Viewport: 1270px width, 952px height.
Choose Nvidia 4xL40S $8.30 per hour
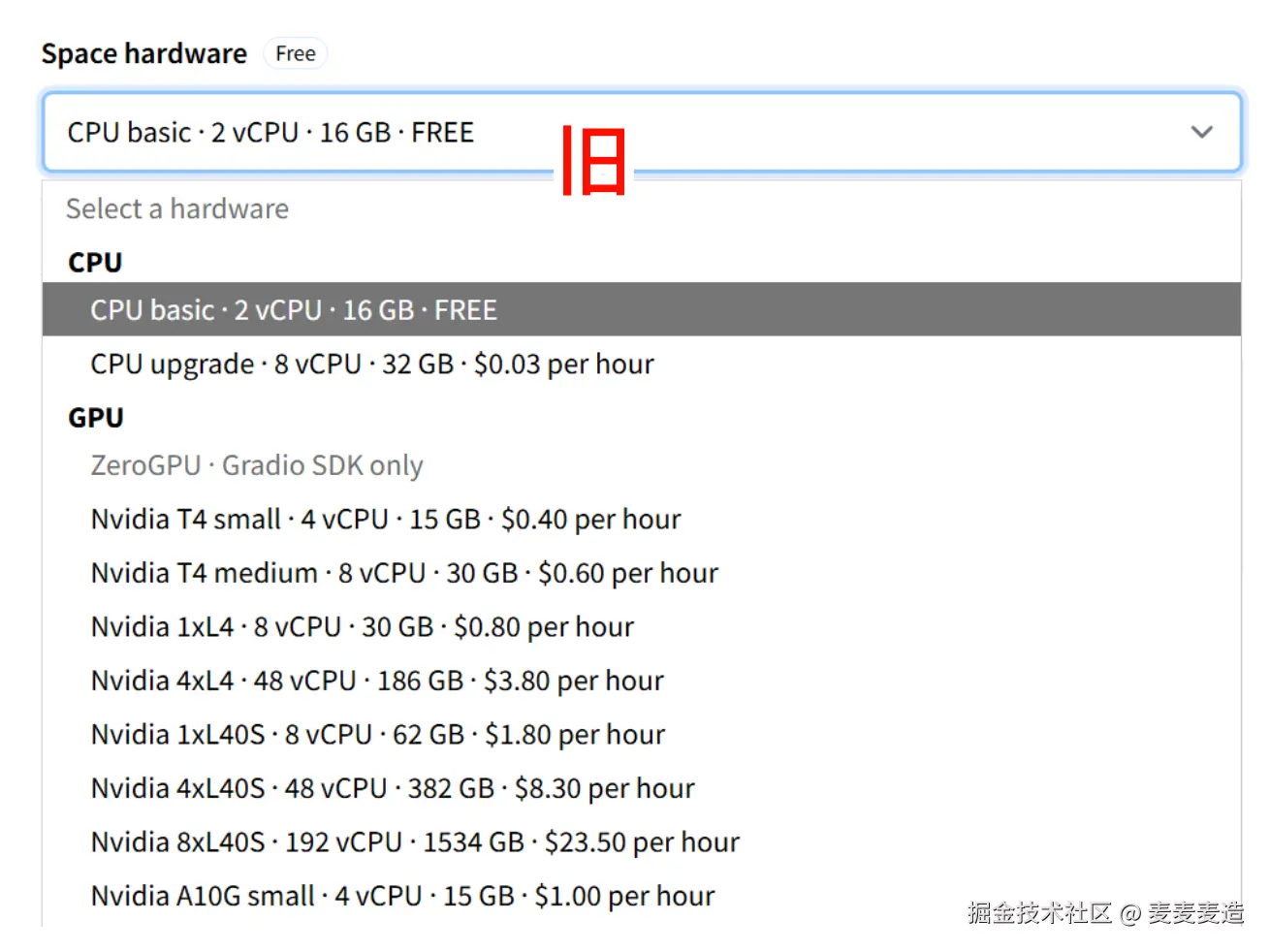point(641,788)
